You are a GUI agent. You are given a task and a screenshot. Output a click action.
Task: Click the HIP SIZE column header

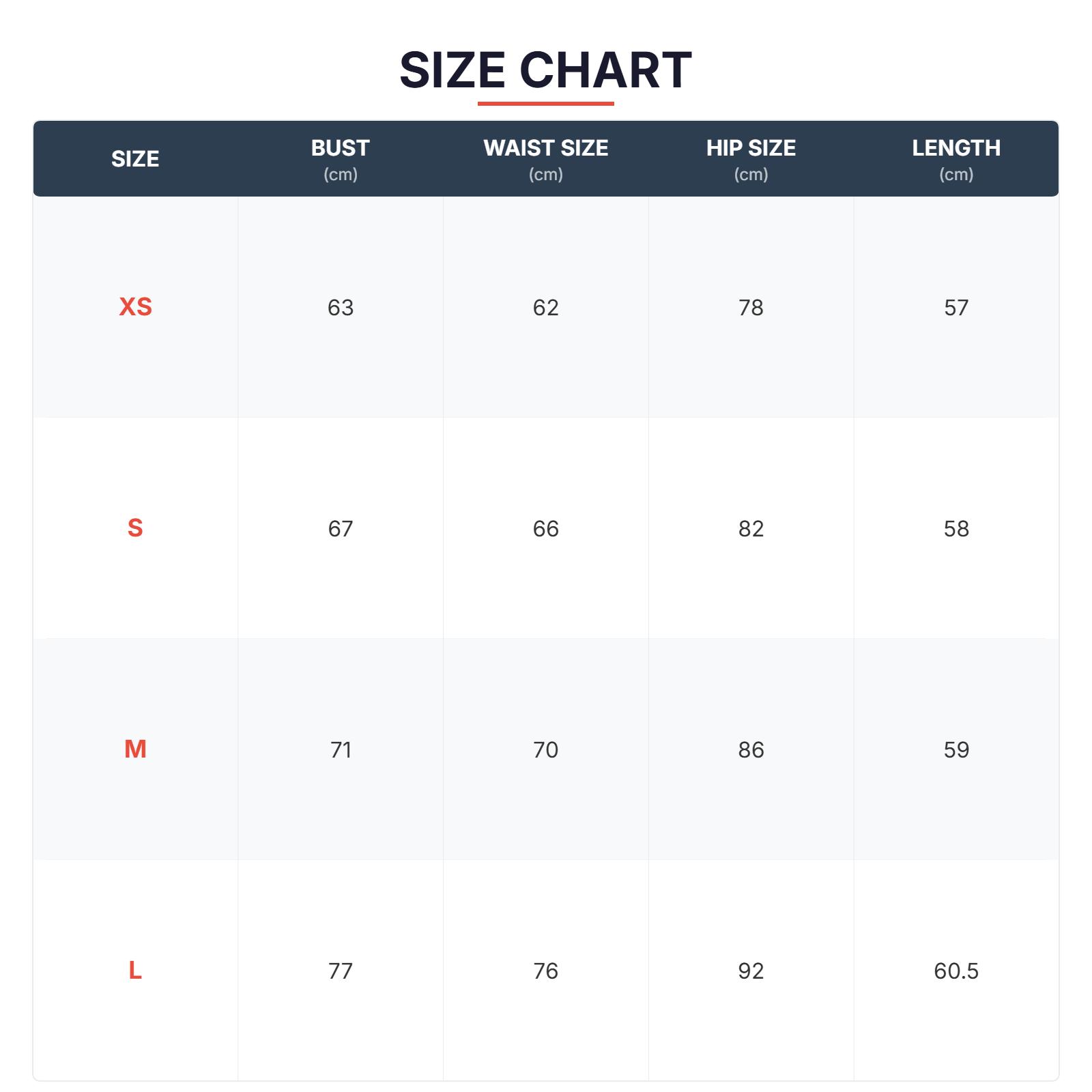[751, 148]
